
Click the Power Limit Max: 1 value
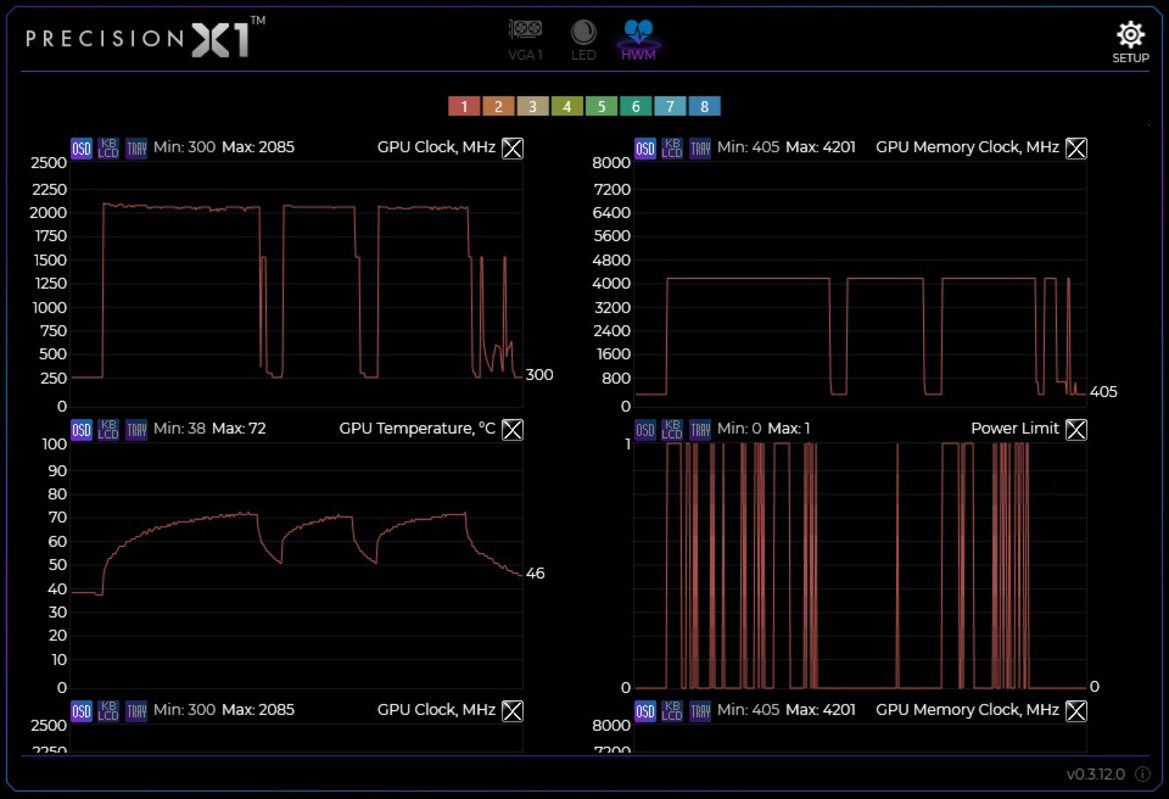[x=789, y=429]
